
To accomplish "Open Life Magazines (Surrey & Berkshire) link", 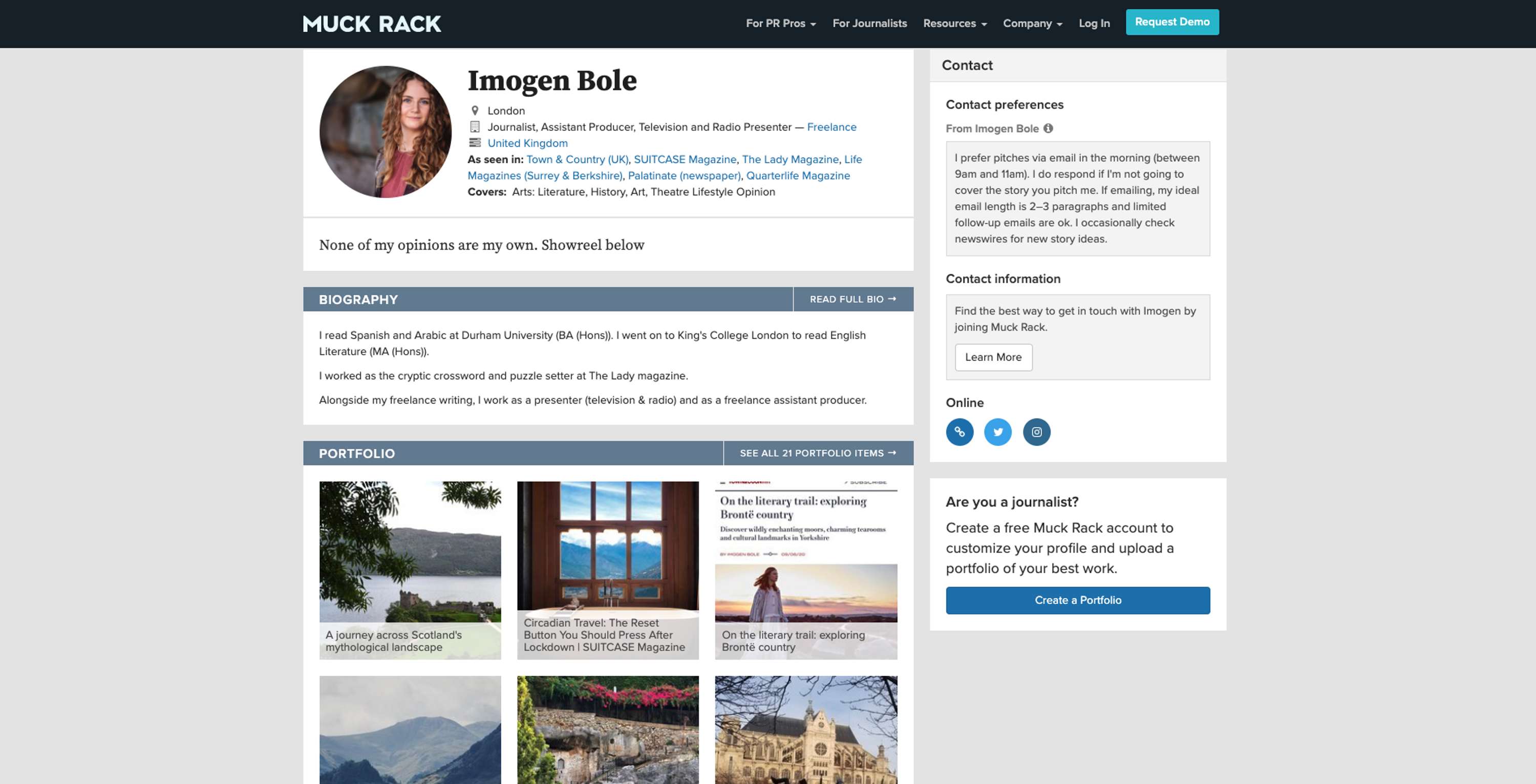I will 544,176.
